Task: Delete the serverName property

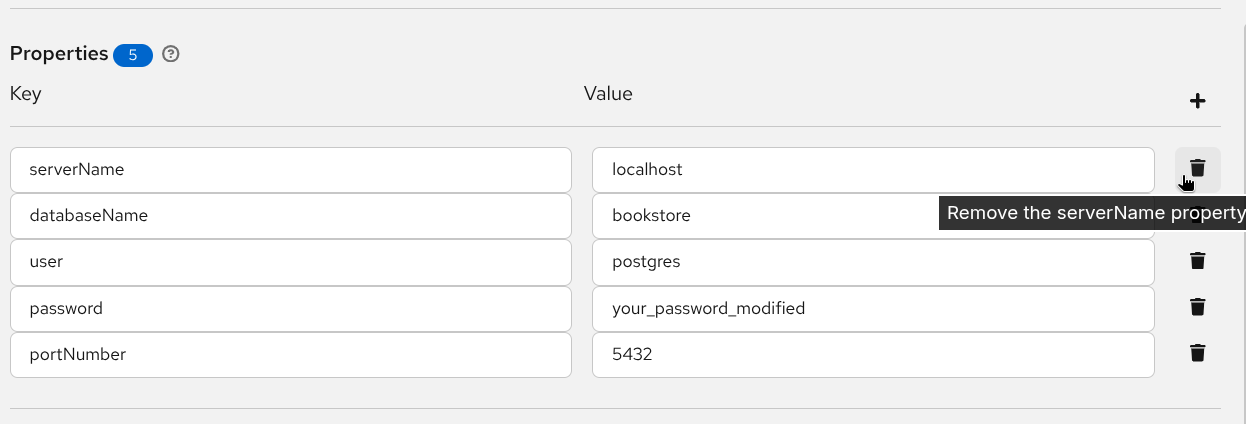Action: tap(1197, 168)
